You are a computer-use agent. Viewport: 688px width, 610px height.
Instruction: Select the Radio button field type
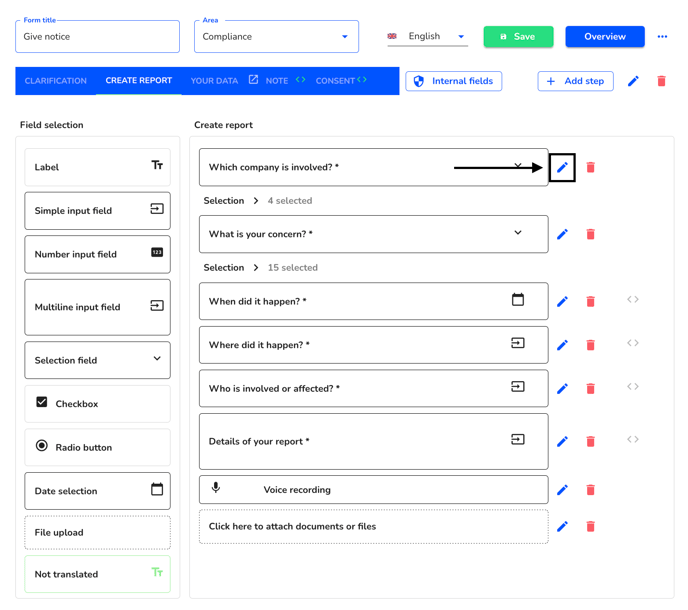tap(97, 447)
